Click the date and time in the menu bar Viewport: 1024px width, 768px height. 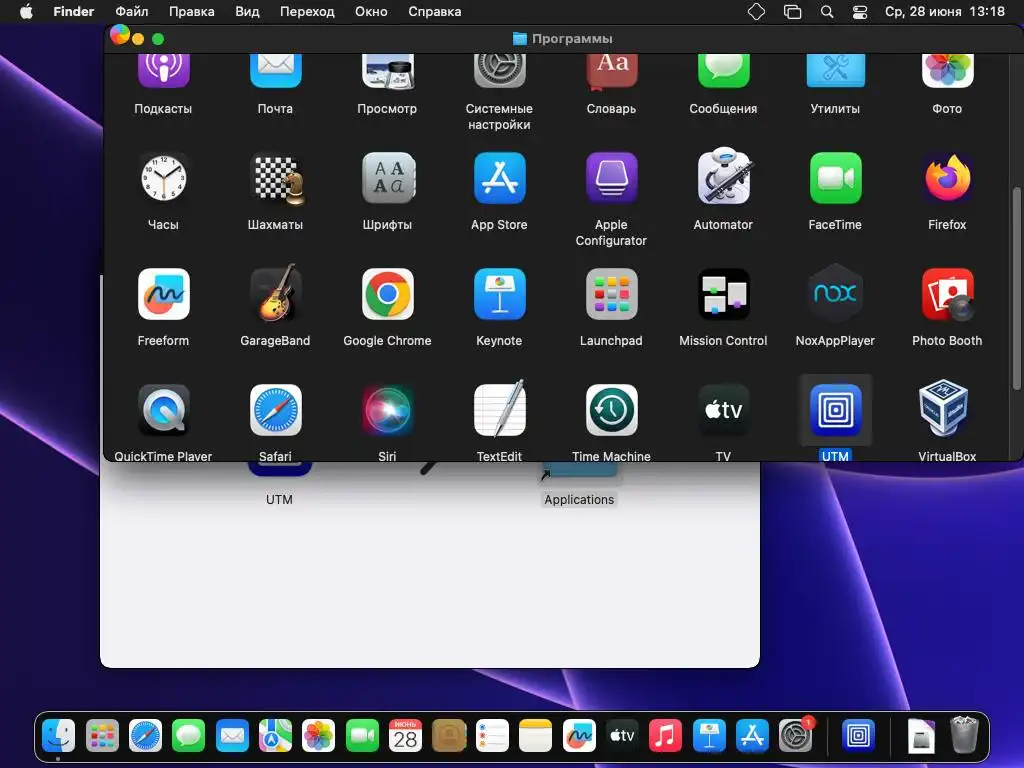tap(945, 12)
